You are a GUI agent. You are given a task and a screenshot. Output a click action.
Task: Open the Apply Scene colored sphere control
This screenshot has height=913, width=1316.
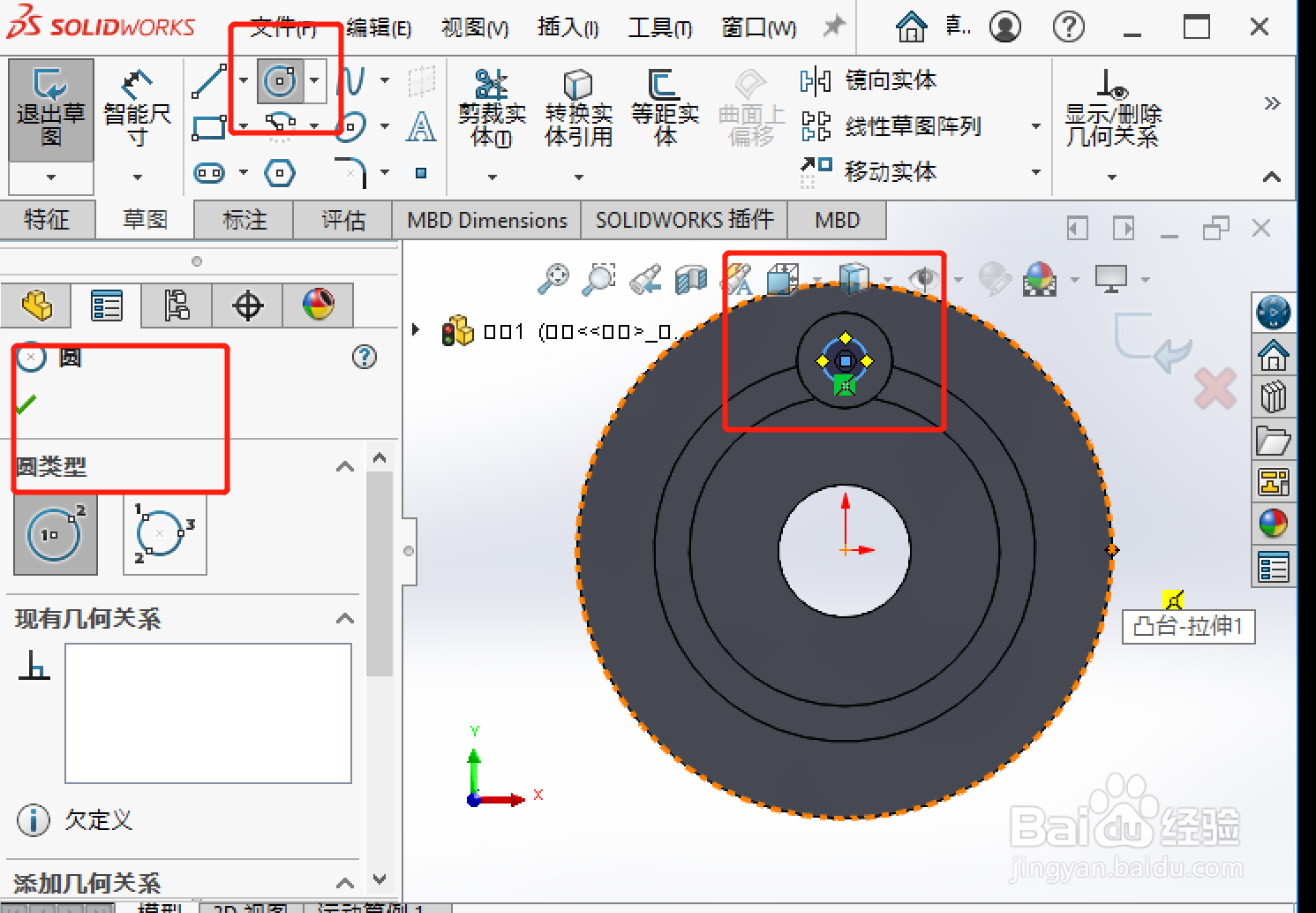tap(1042, 278)
